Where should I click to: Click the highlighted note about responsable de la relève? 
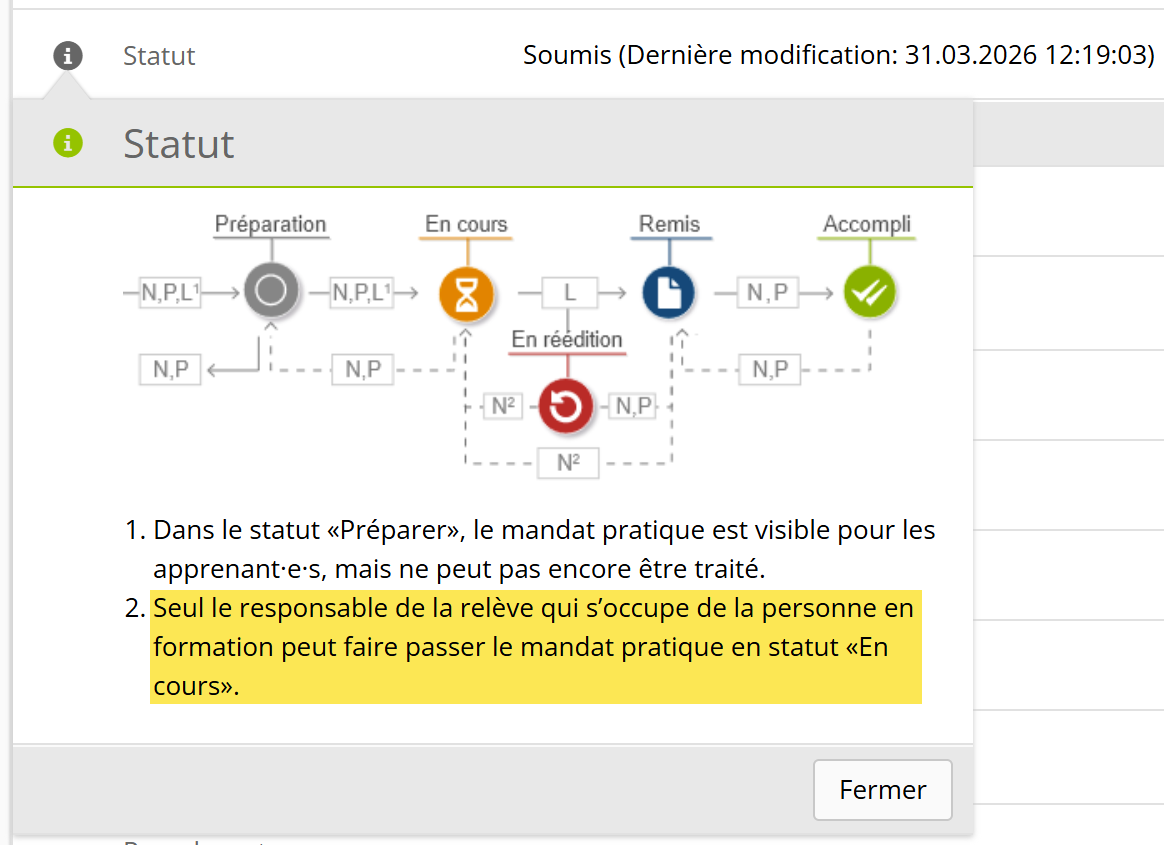point(535,647)
